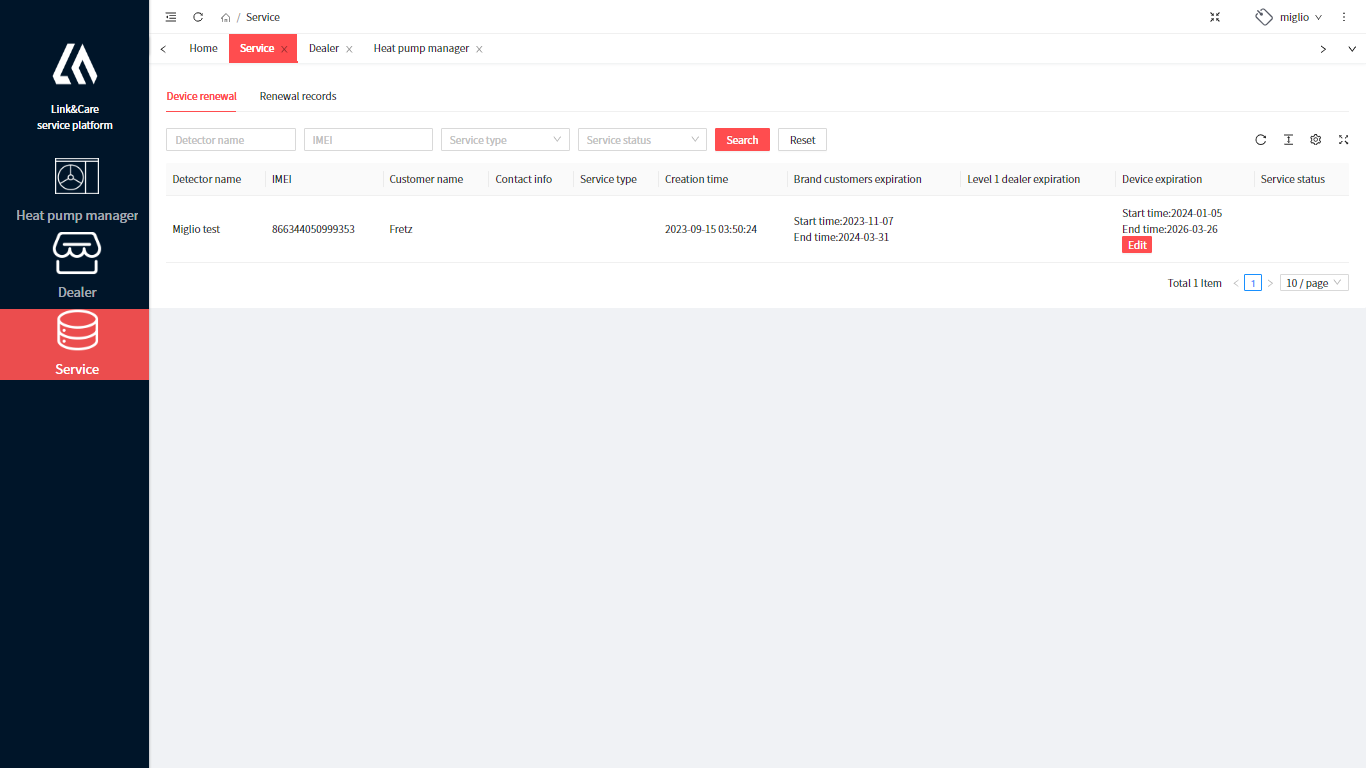Screen dimensions: 1366x768
Task: Focus the Detector name search field
Action: pyautogui.click(x=231, y=140)
